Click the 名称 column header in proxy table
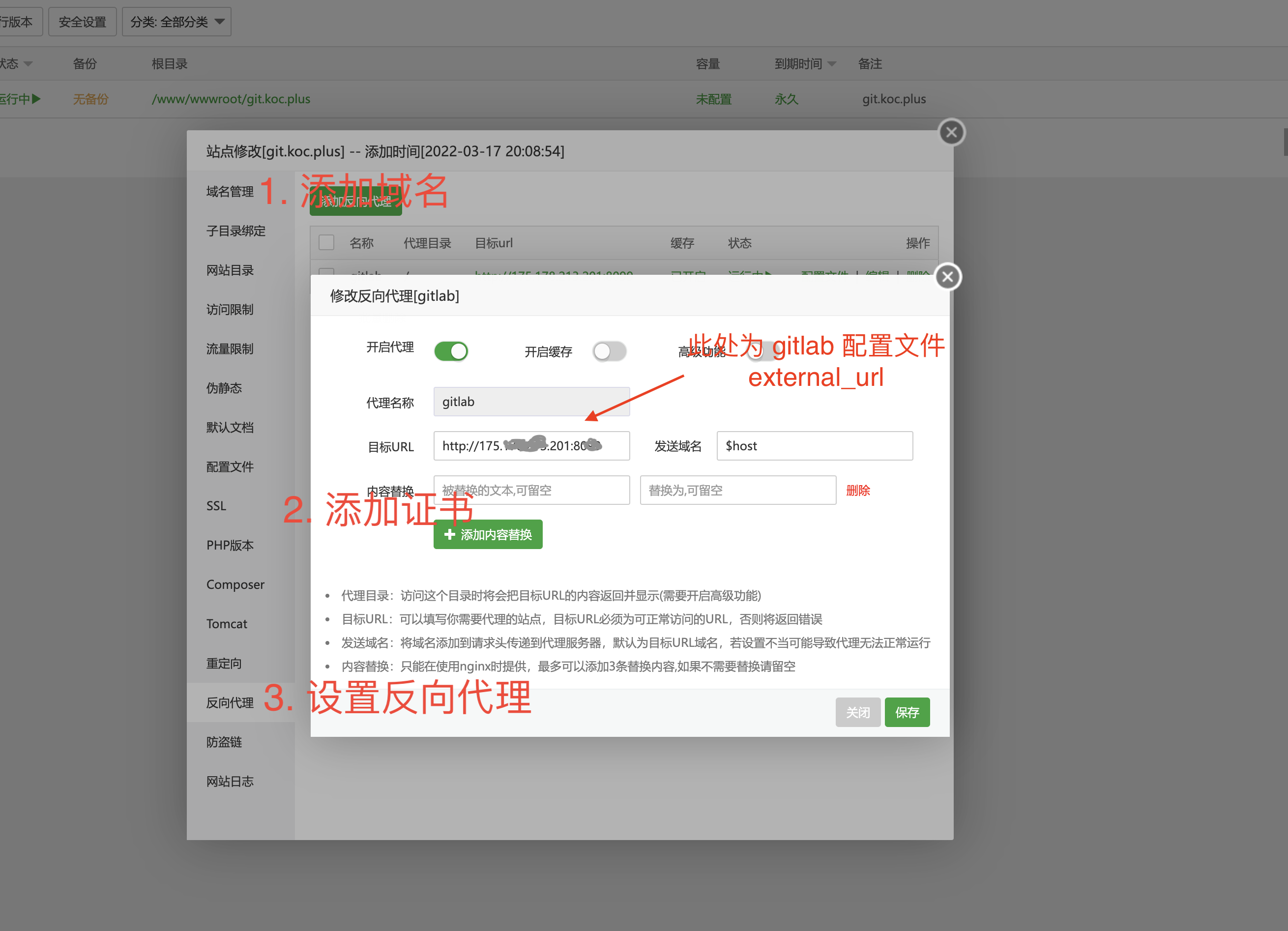1288x931 pixels. [361, 243]
